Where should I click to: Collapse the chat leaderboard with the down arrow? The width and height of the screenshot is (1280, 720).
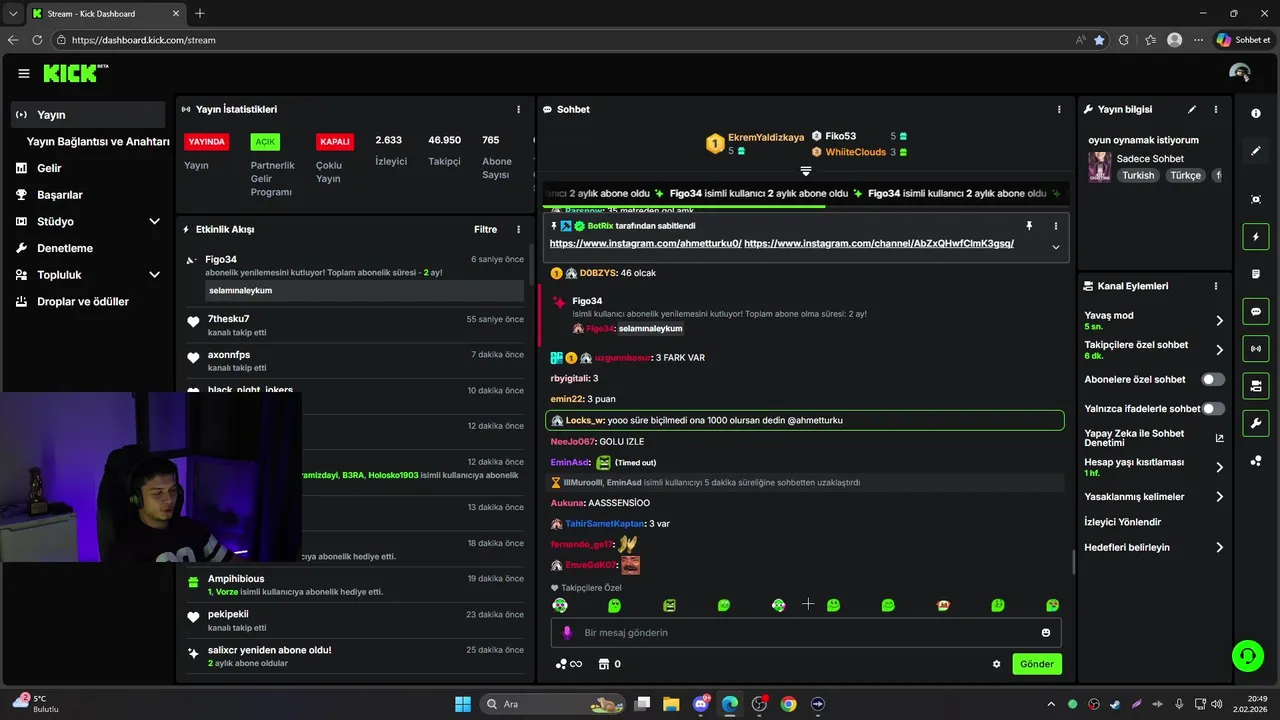click(806, 171)
